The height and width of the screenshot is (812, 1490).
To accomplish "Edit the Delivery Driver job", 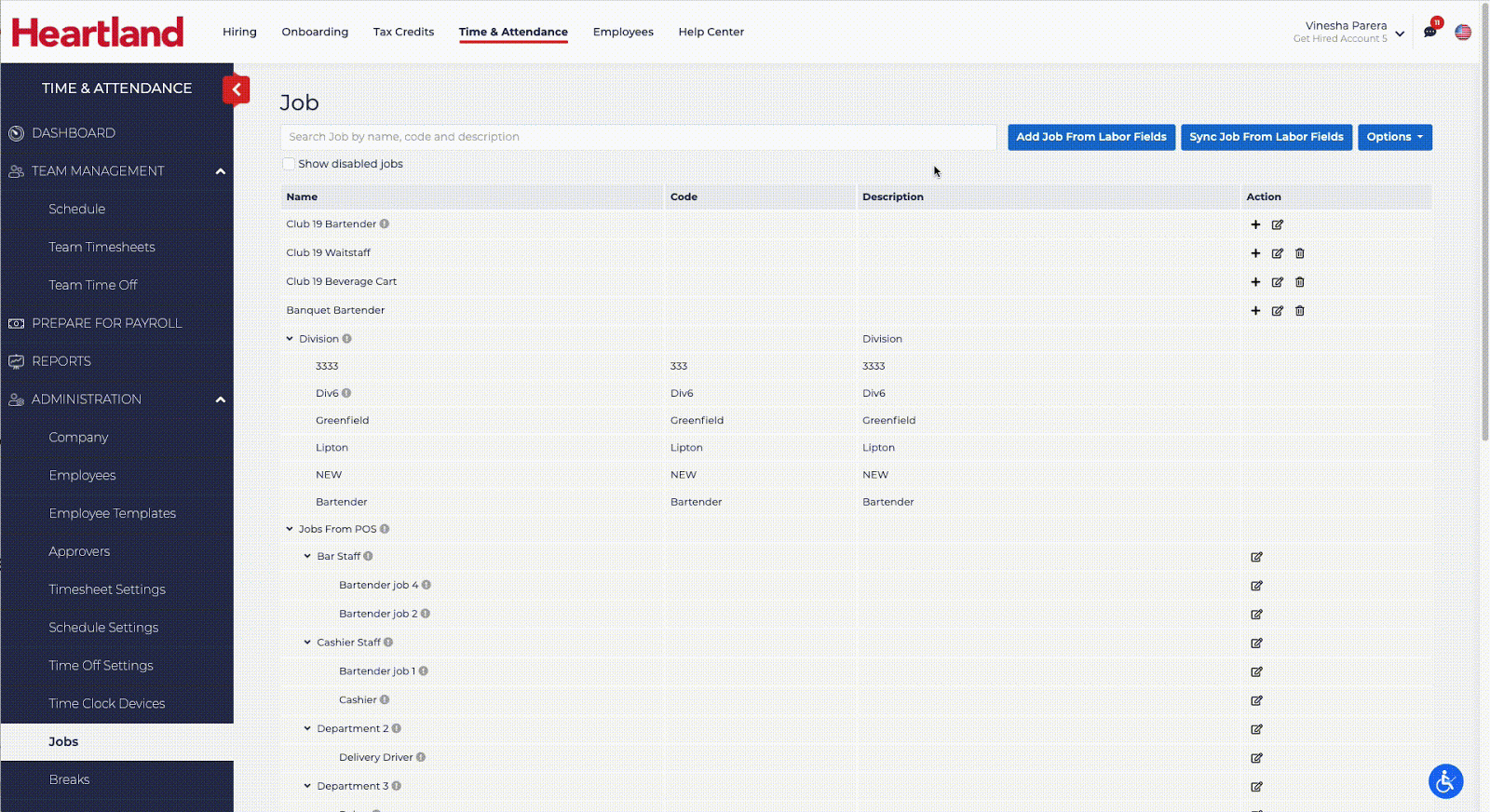I will pos(1256,758).
